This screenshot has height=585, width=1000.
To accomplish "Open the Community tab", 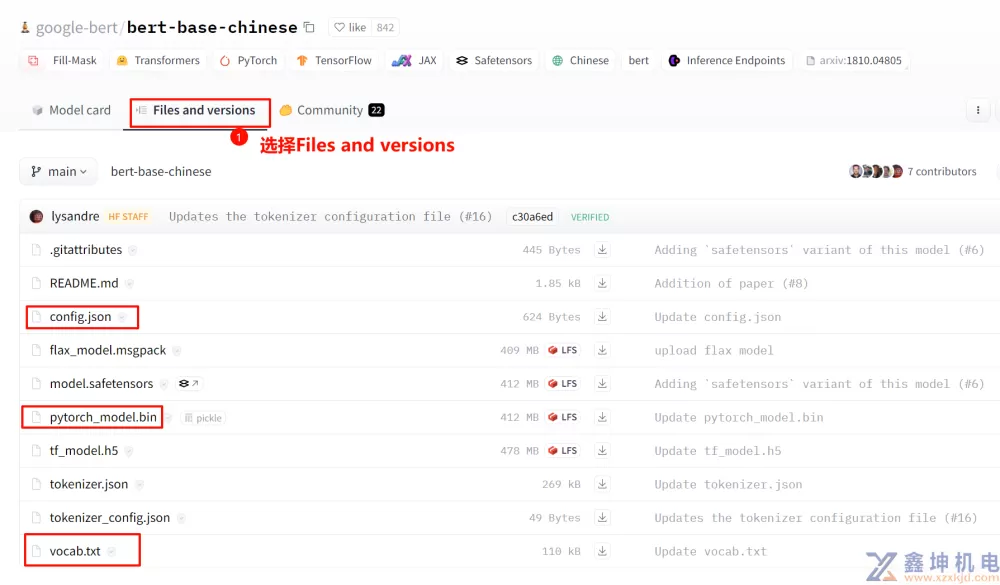I will tap(332, 110).
